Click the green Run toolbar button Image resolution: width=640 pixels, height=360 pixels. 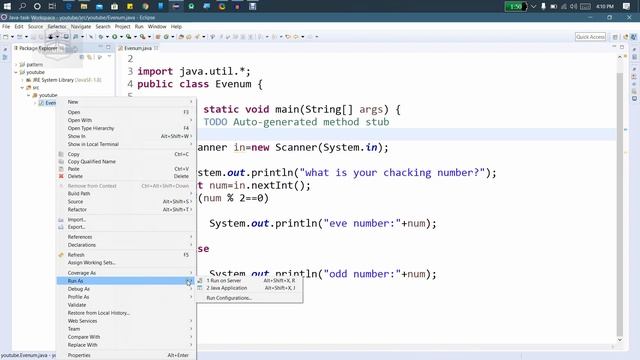pos(115,37)
